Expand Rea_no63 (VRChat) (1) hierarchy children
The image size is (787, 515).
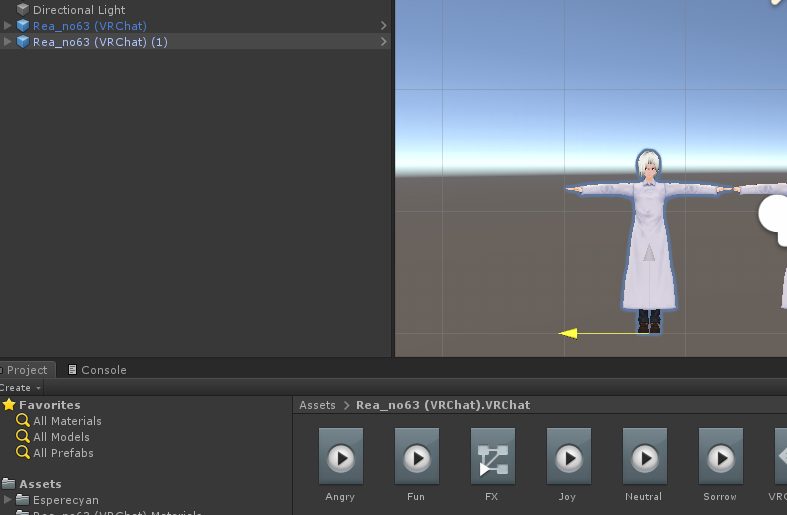point(8,42)
